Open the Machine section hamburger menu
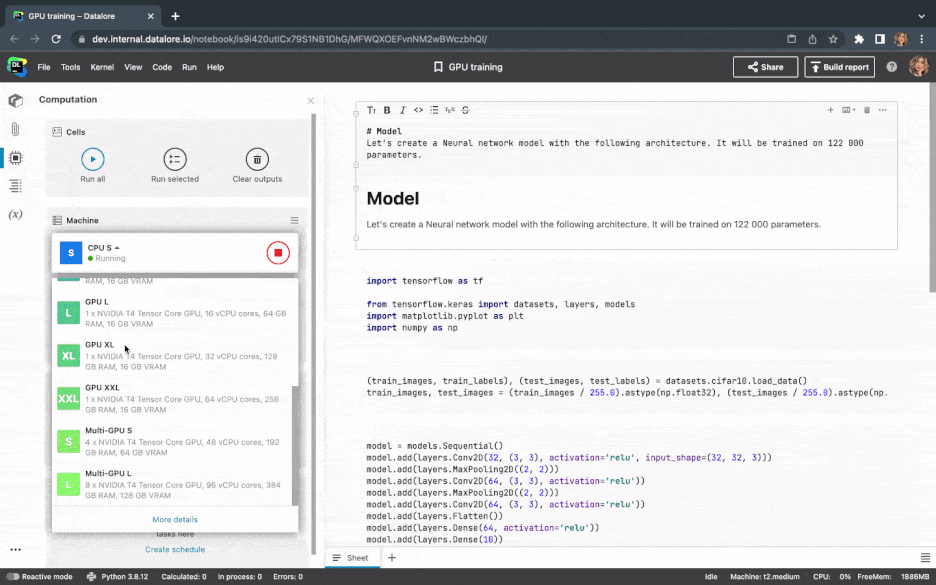Screen dimensions: 936x585 (x=294, y=220)
